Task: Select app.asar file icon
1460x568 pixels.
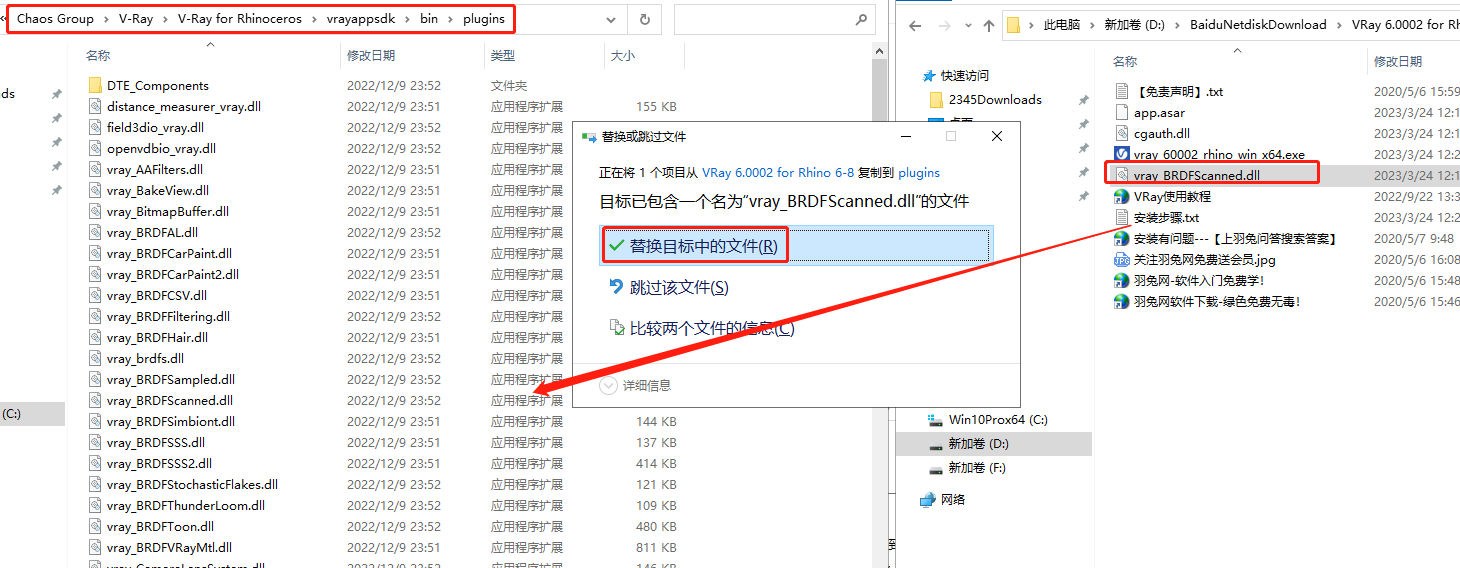Action: 1122,113
